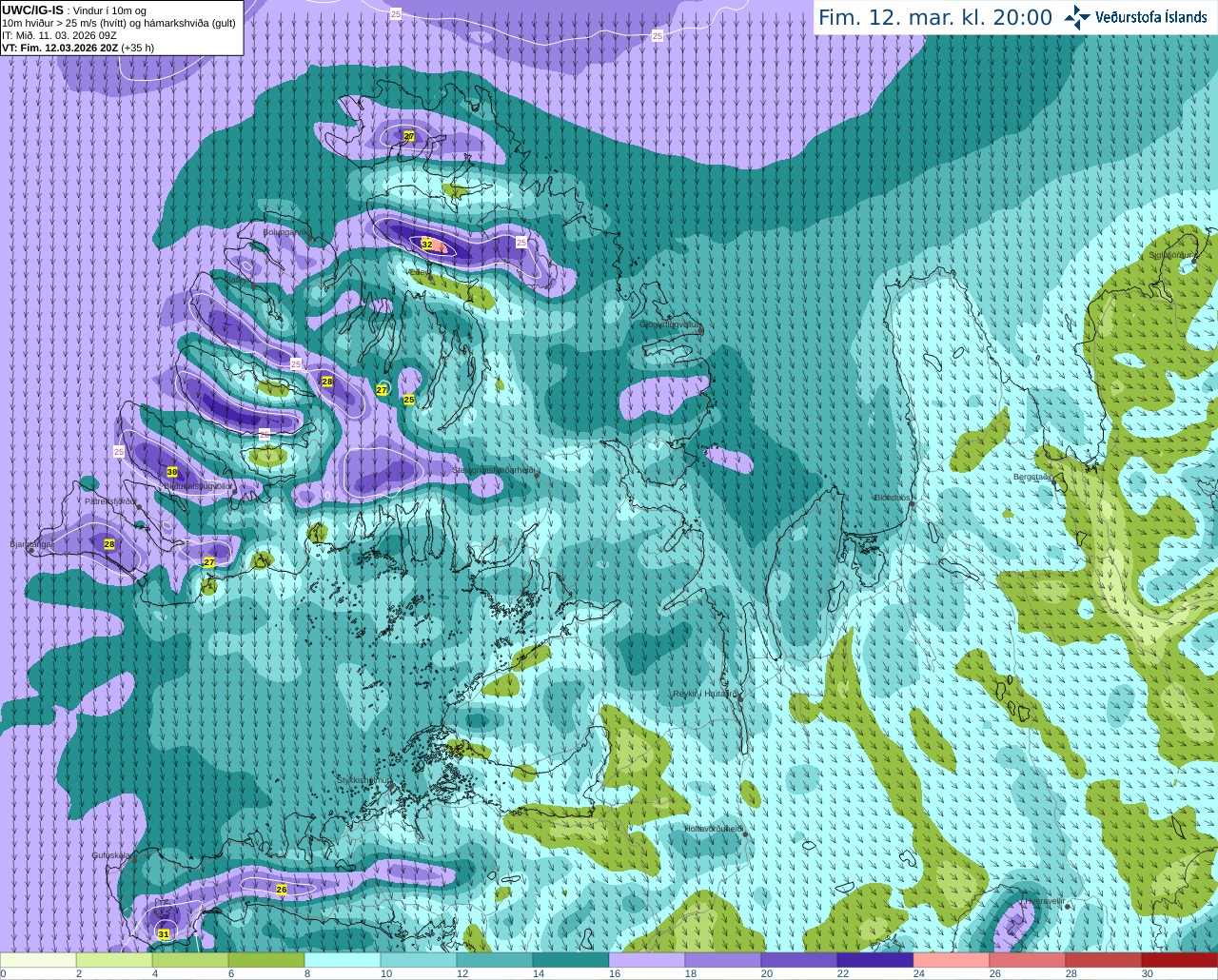Screen dimensions: 1218x980
Task: Click the 'Bjargtangar' station label
Action: pos(31,544)
